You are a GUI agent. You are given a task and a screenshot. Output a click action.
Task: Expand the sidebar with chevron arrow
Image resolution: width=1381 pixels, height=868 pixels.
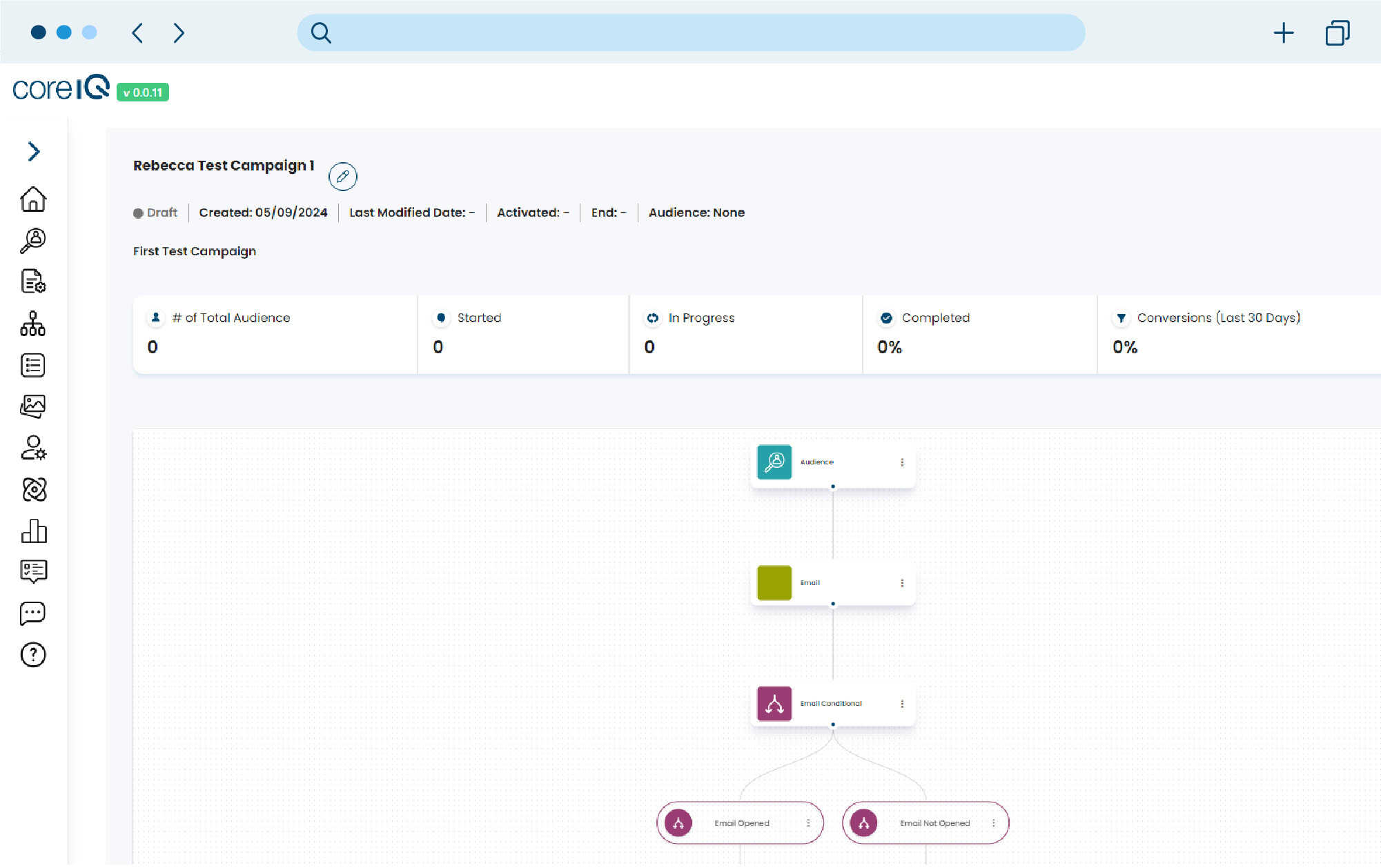(x=33, y=151)
